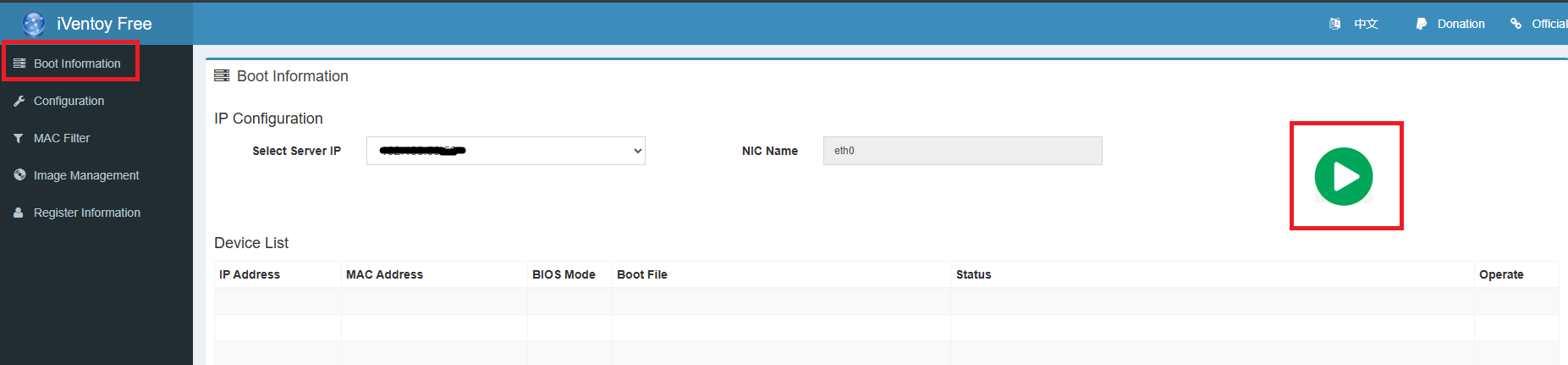The image size is (1568, 365).
Task: Open Boot Information in the sidebar
Action: tap(76, 64)
